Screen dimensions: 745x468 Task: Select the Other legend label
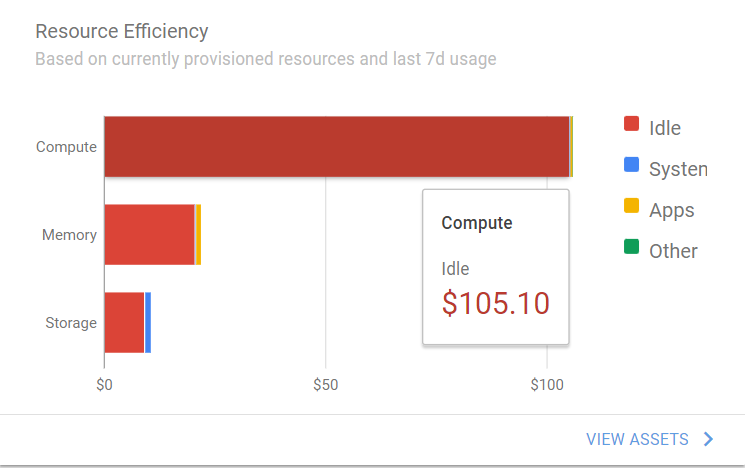point(673,251)
